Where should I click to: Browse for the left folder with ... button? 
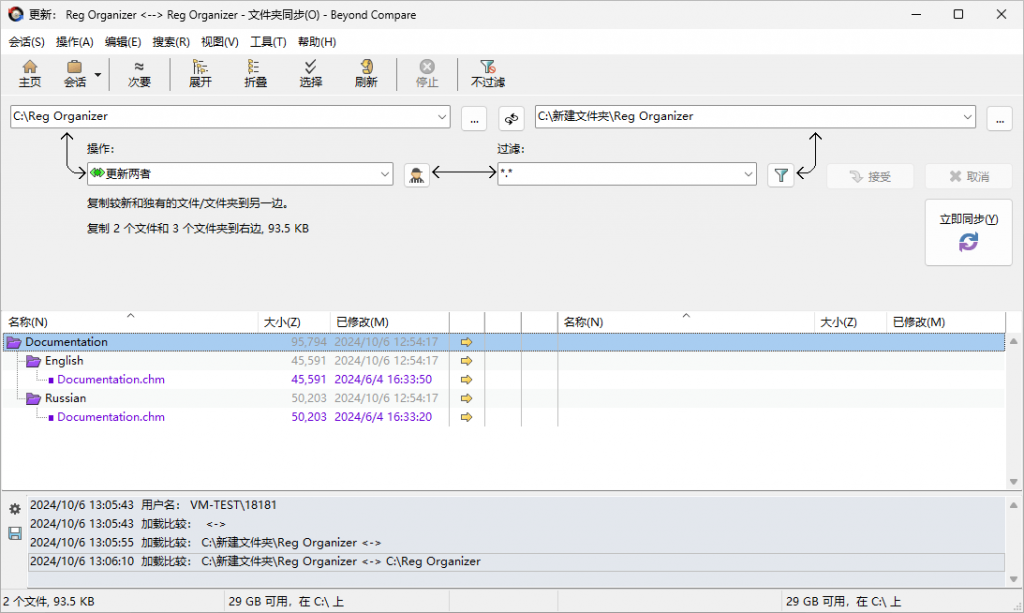[474, 119]
